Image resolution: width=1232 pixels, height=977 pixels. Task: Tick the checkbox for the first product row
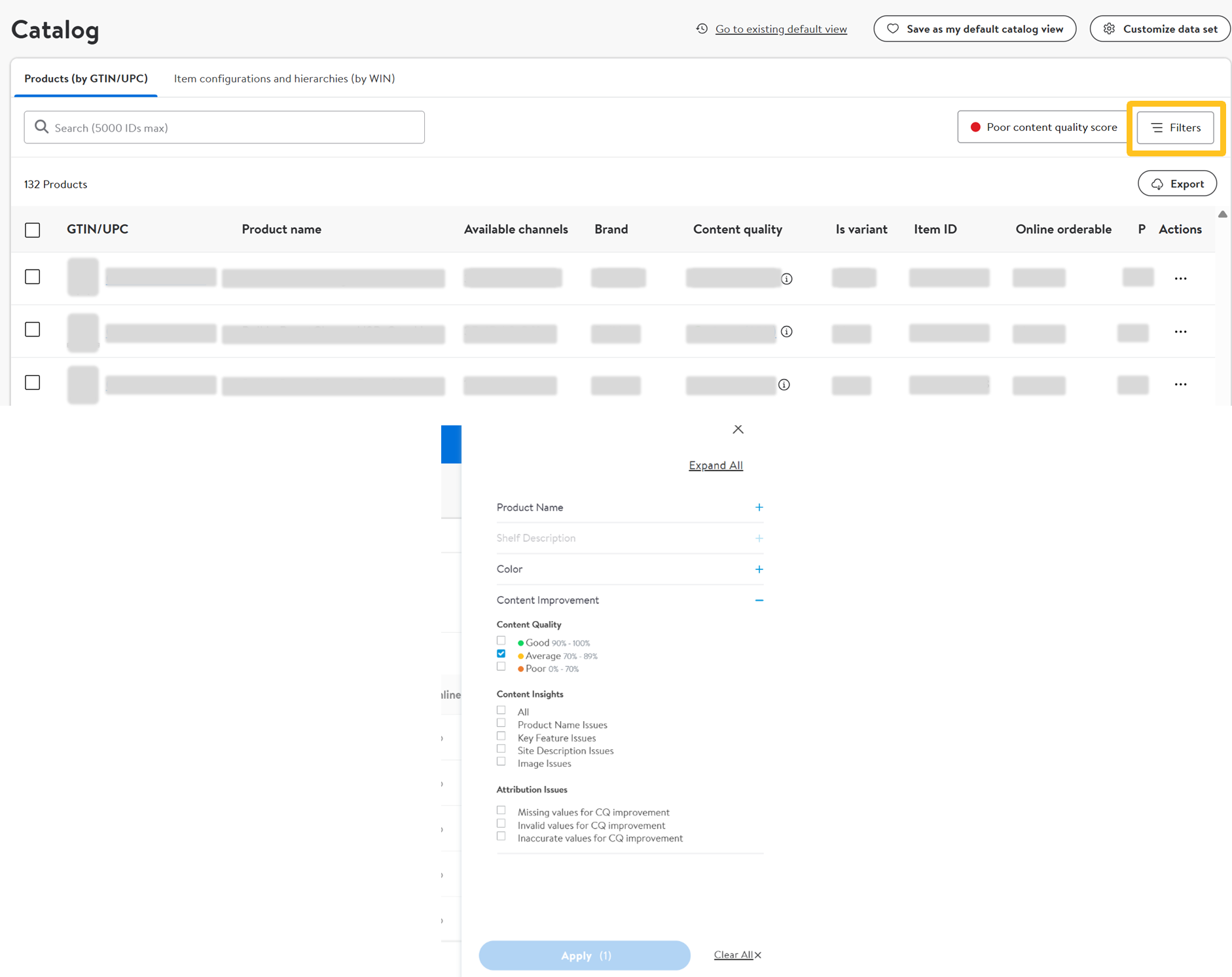33,277
